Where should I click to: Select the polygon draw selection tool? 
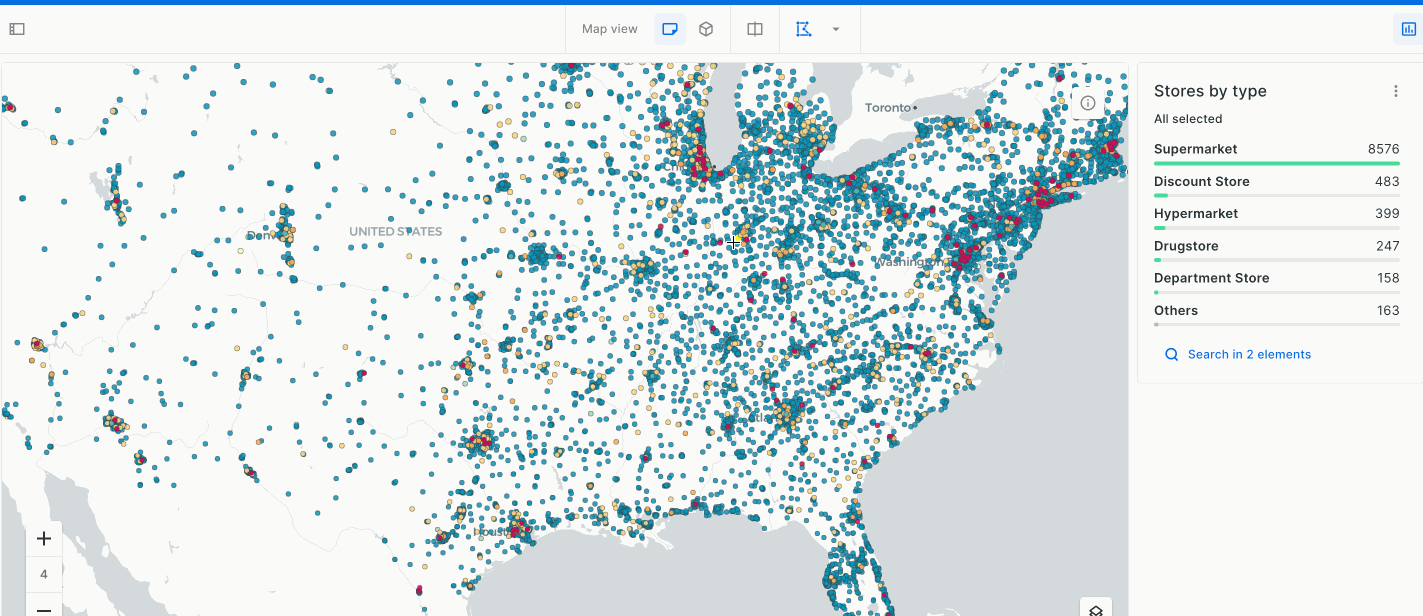[803, 29]
